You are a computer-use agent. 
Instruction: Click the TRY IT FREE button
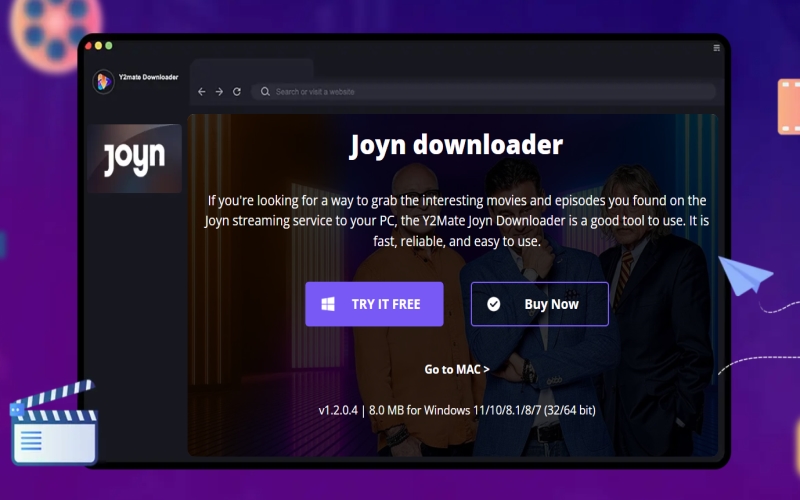point(374,304)
